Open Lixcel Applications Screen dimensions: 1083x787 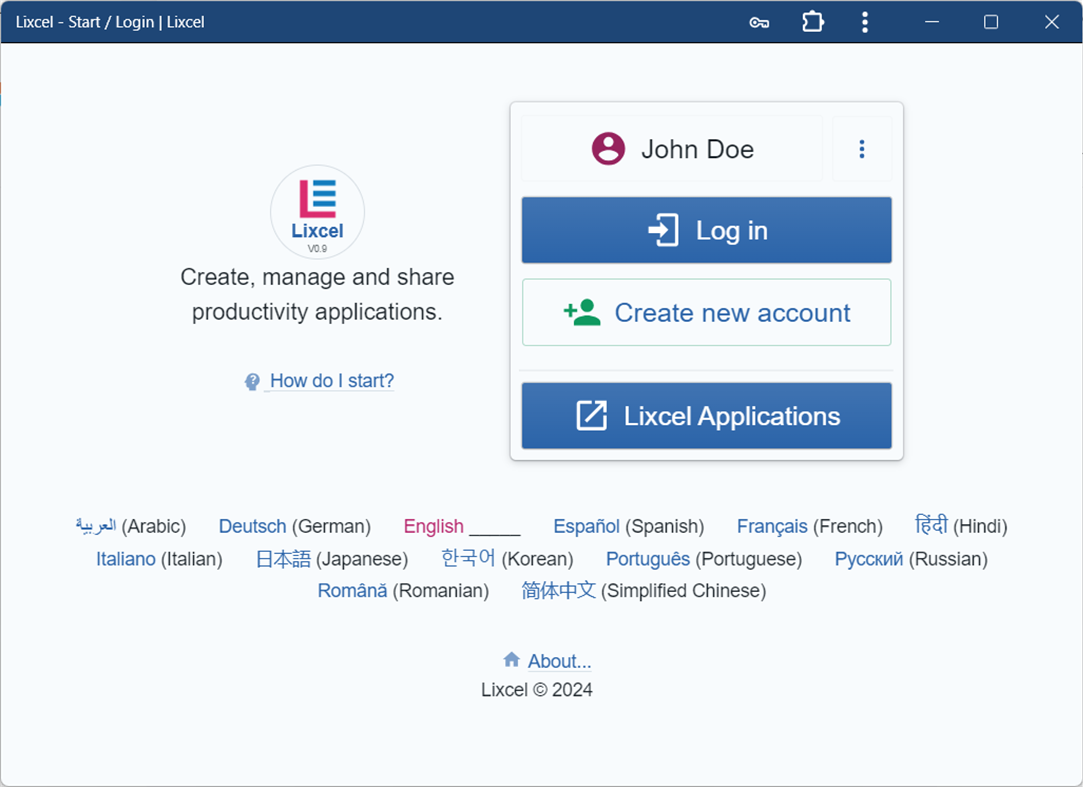[x=733, y=415]
